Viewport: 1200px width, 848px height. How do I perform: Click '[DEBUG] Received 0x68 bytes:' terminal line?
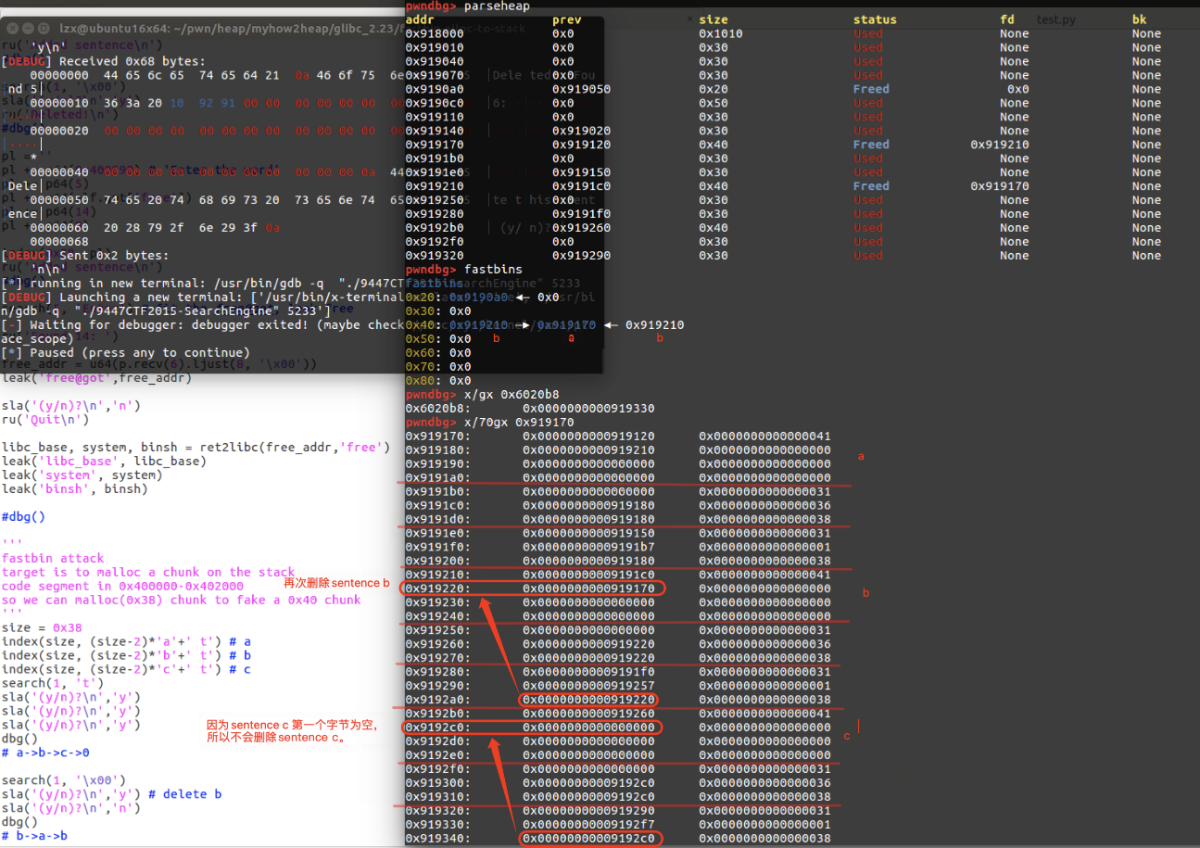102,61
